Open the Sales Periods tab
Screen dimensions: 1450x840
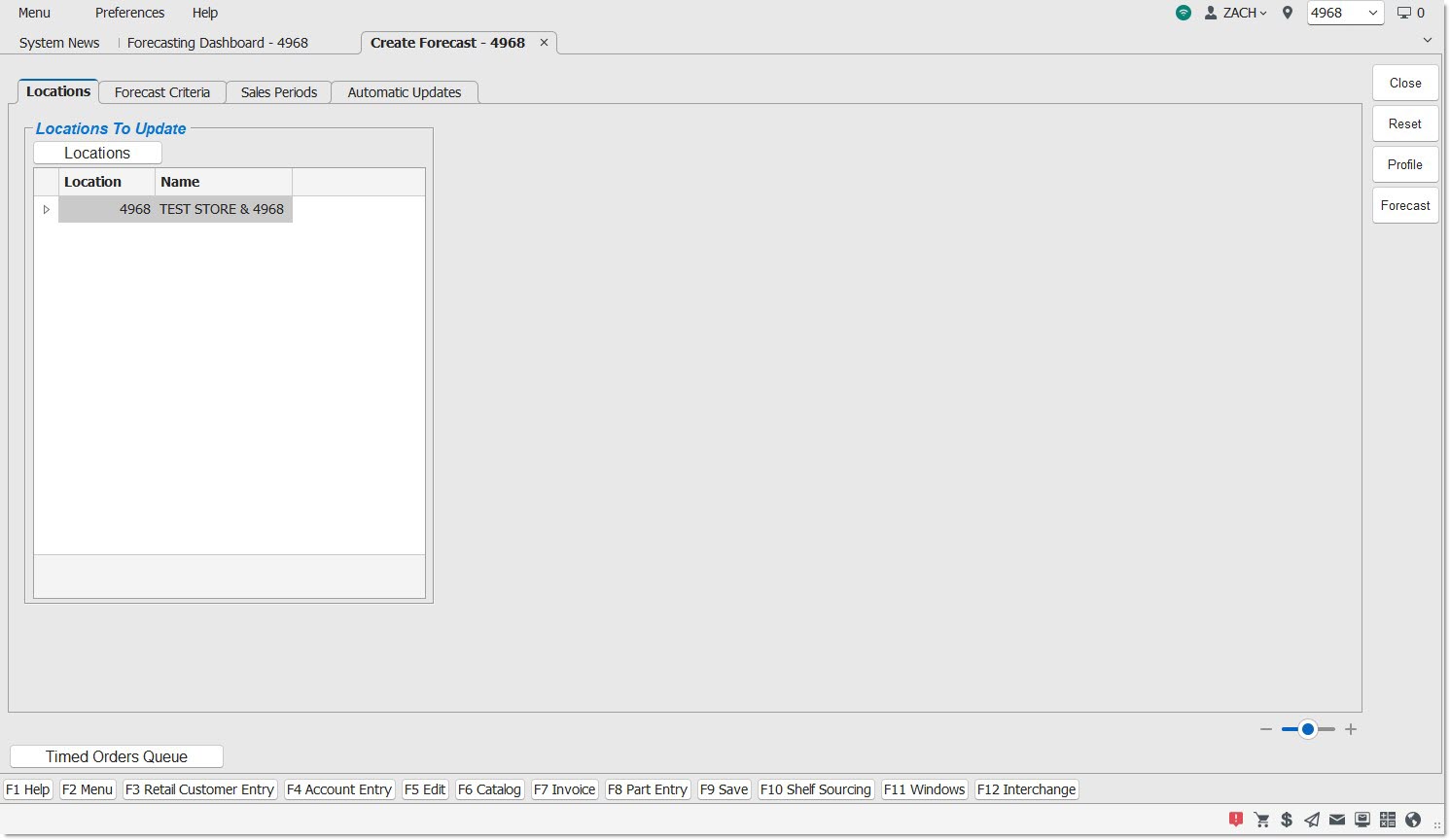click(279, 92)
